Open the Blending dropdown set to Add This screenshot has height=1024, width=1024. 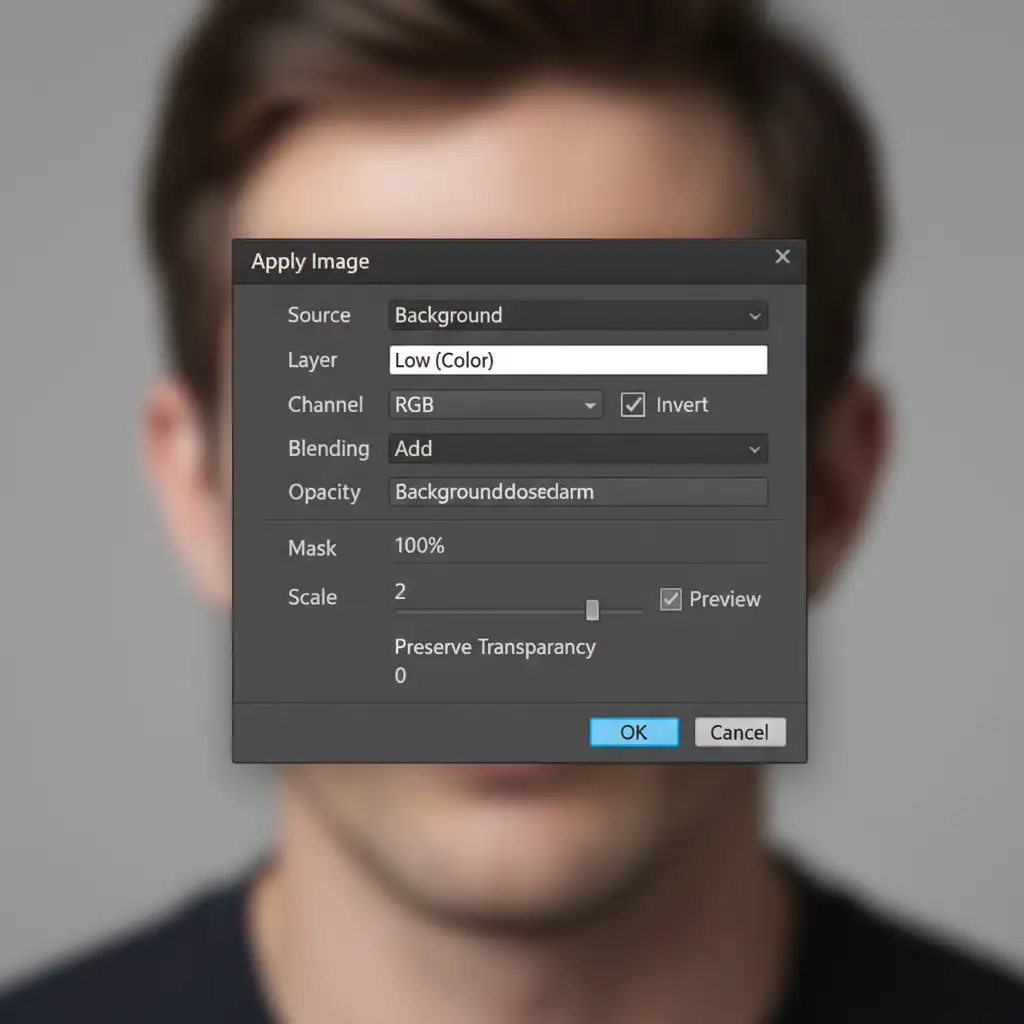pyautogui.click(x=577, y=449)
